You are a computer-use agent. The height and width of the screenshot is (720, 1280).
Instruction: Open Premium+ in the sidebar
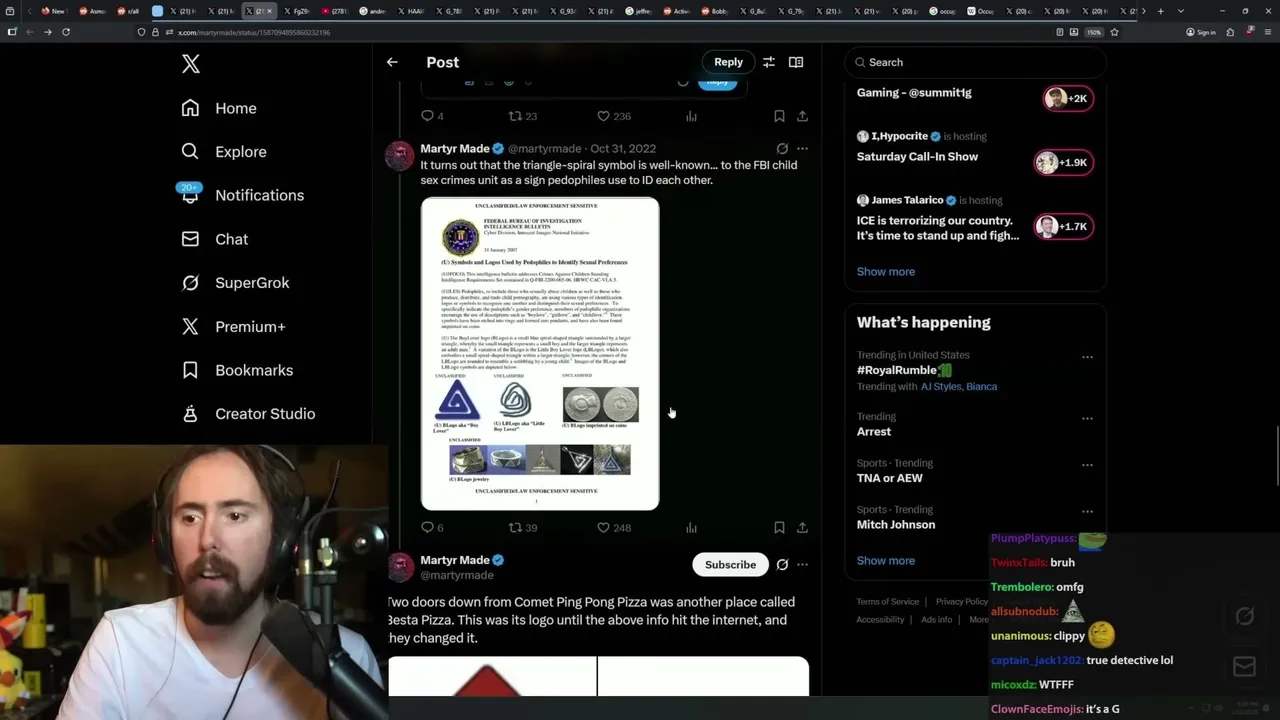tap(235, 327)
